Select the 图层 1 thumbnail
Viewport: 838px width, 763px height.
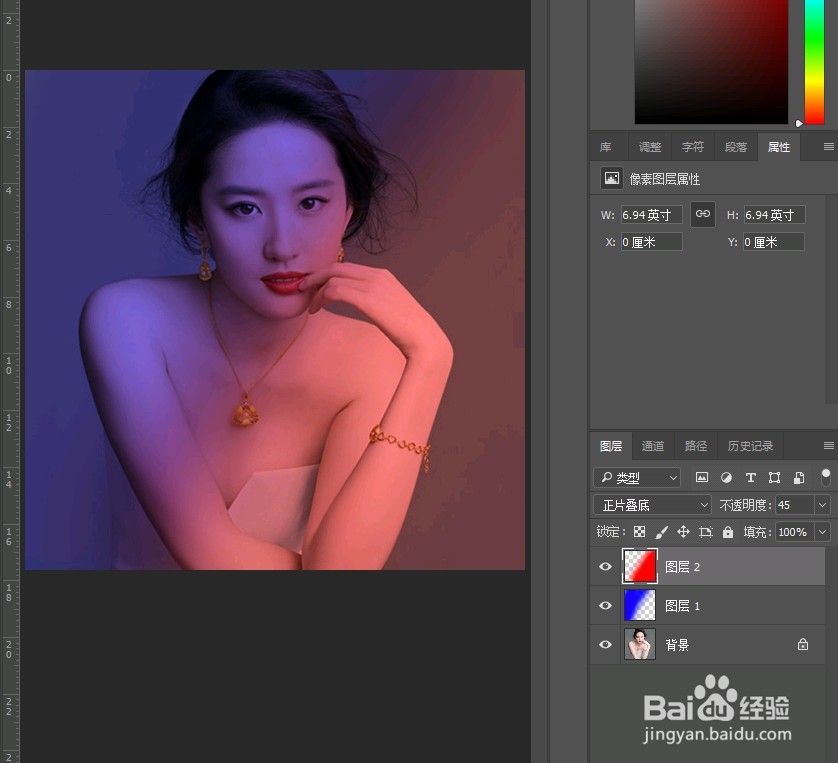coord(640,605)
